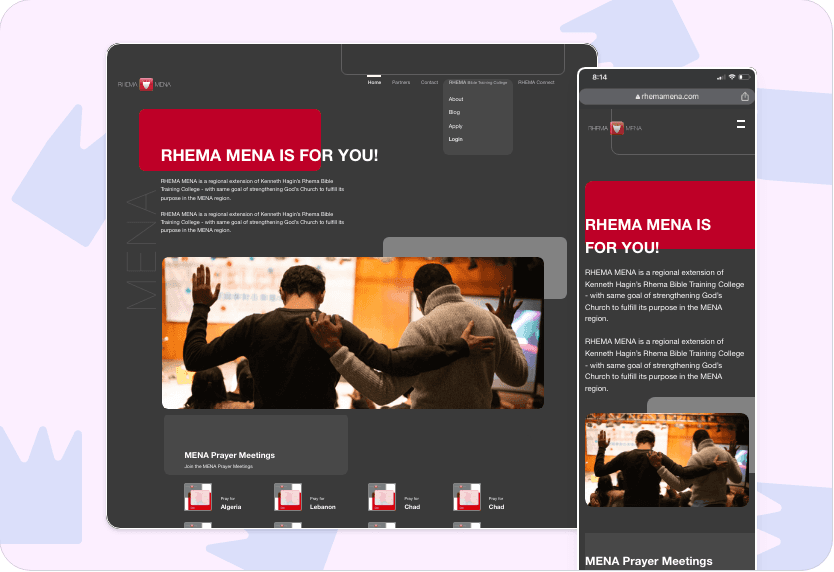This screenshot has height=572, width=834.
Task: Tap the share icon in mobile address bar
Action: point(745,96)
